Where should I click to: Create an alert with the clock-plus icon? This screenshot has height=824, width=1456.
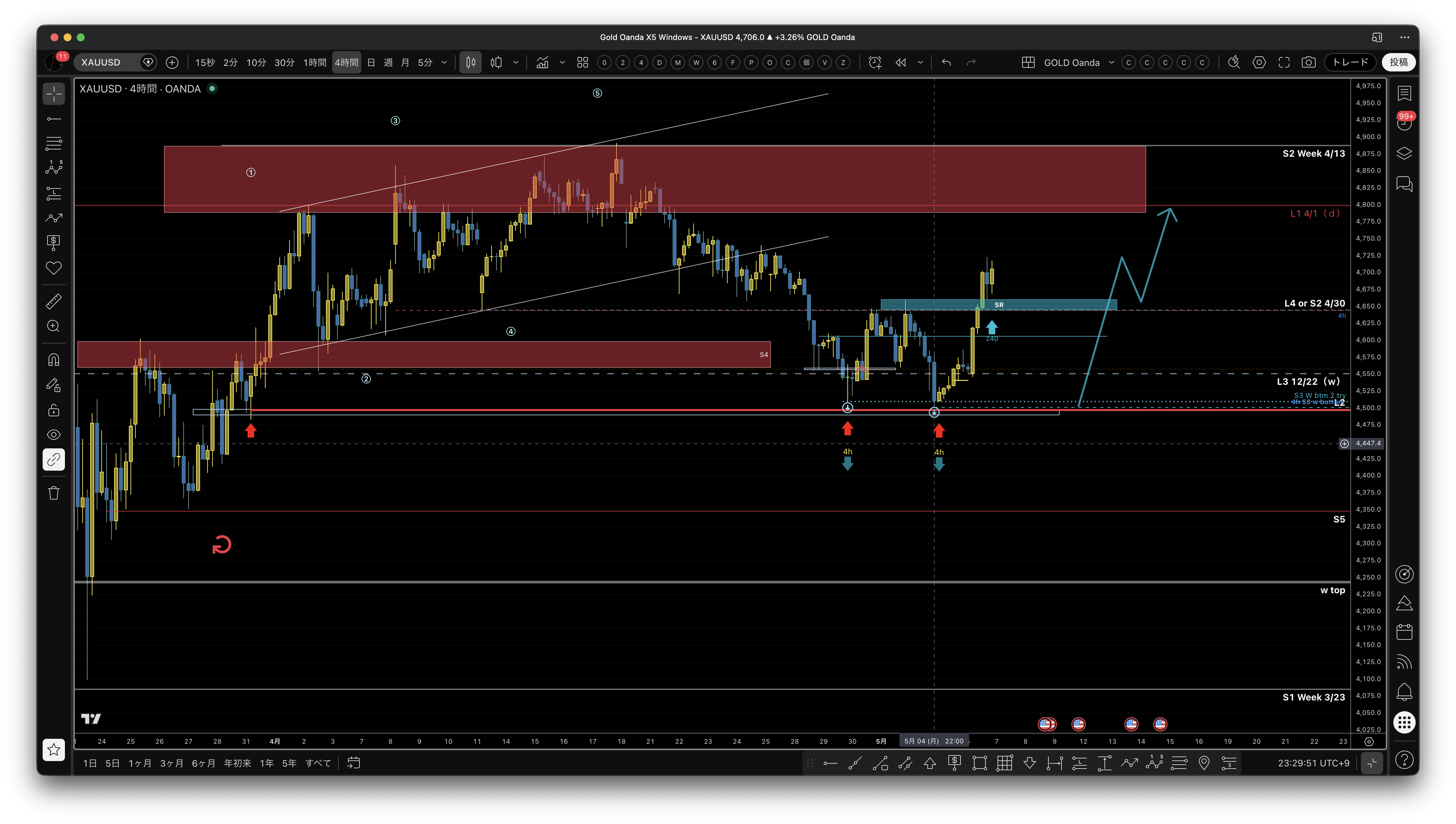pyautogui.click(x=875, y=62)
